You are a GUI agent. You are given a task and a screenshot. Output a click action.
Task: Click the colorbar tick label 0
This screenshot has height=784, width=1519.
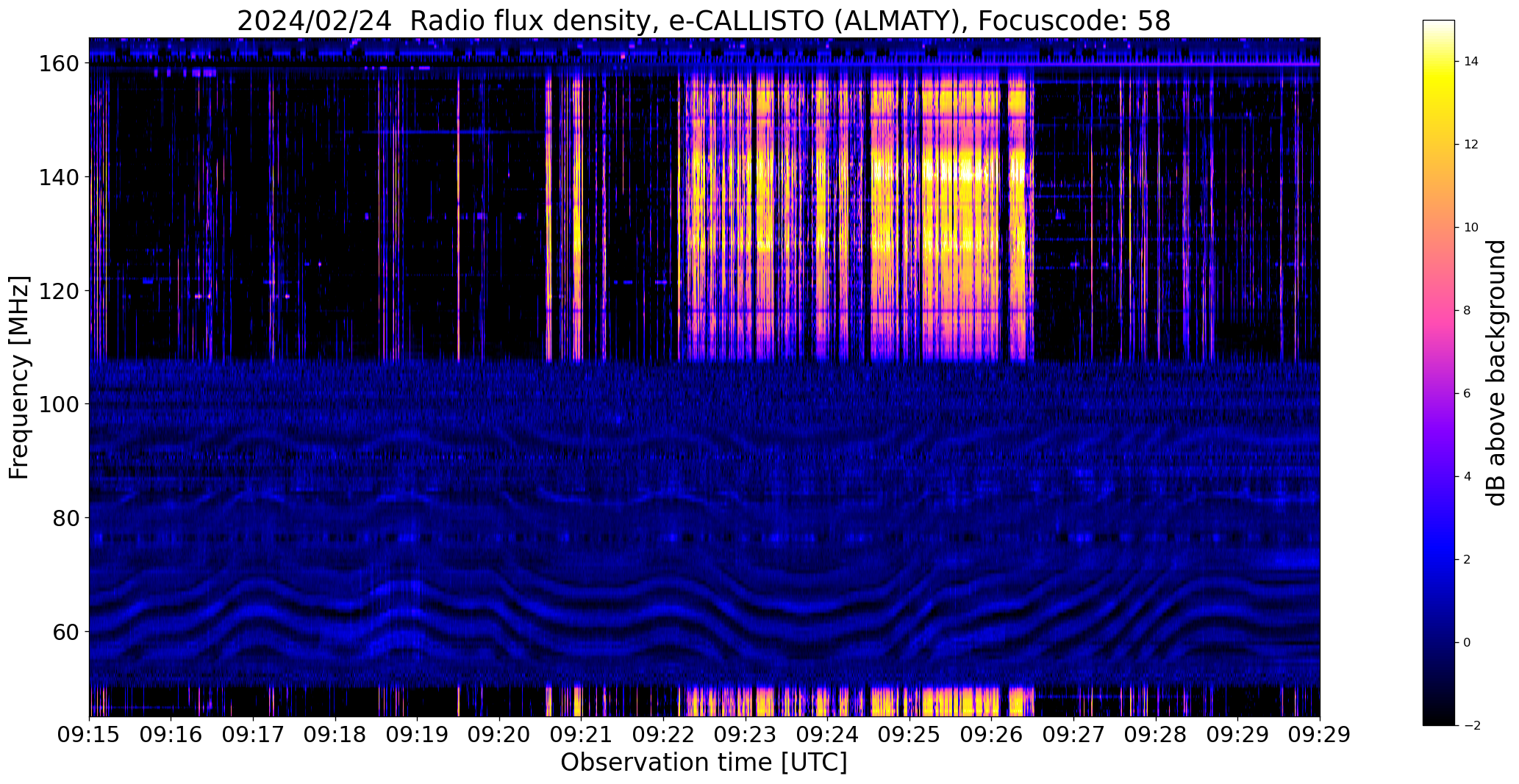[1467, 643]
